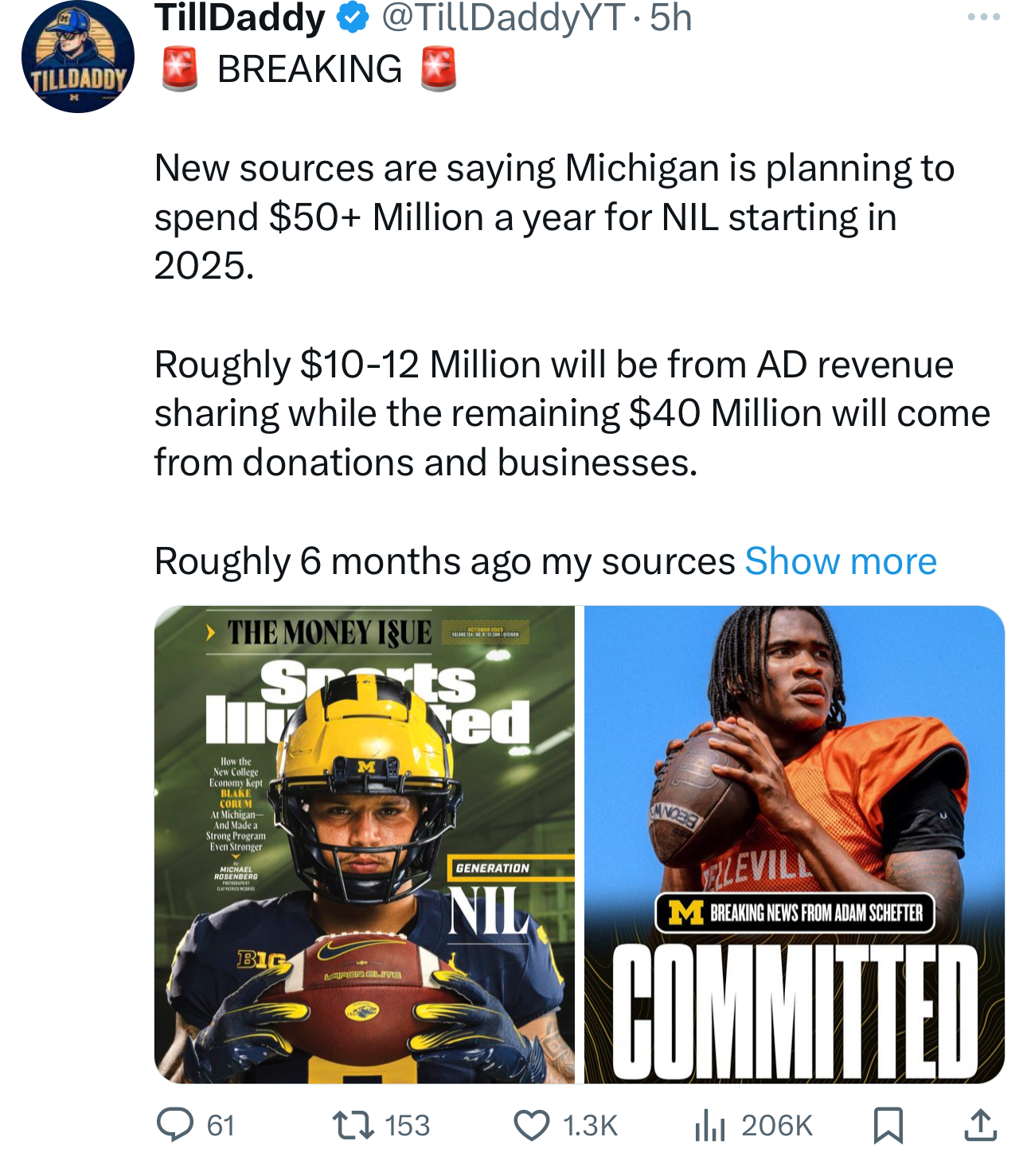Click the 61 replies count
This screenshot has height=1176, width=1027.
(221, 1125)
